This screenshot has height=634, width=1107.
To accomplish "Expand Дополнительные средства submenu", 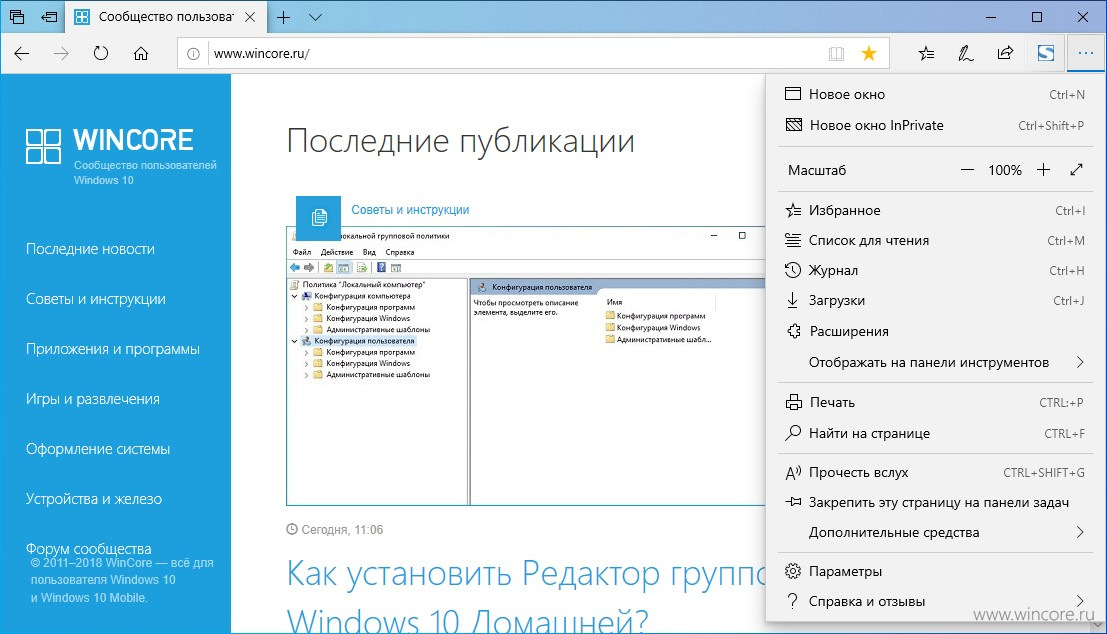I will [x=935, y=532].
